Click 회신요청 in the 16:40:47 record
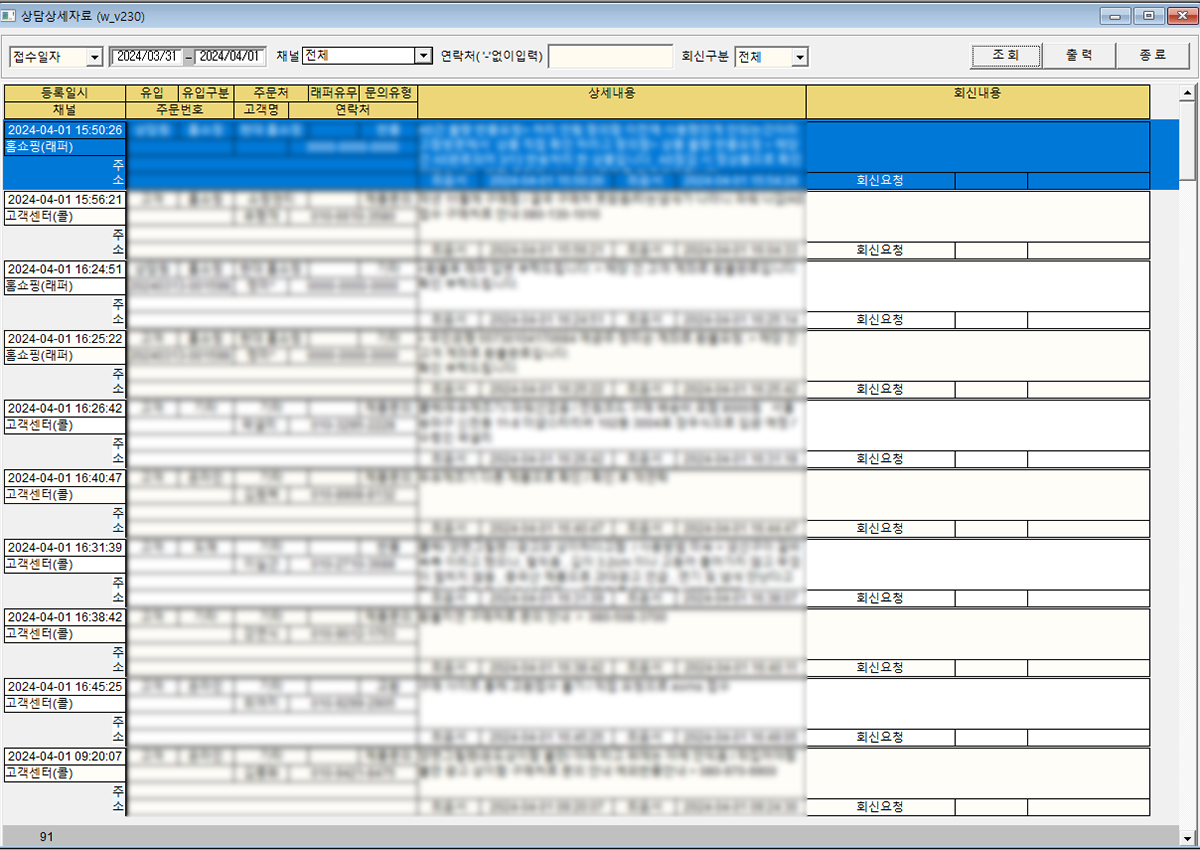Image resolution: width=1200 pixels, height=850 pixels. click(879, 528)
